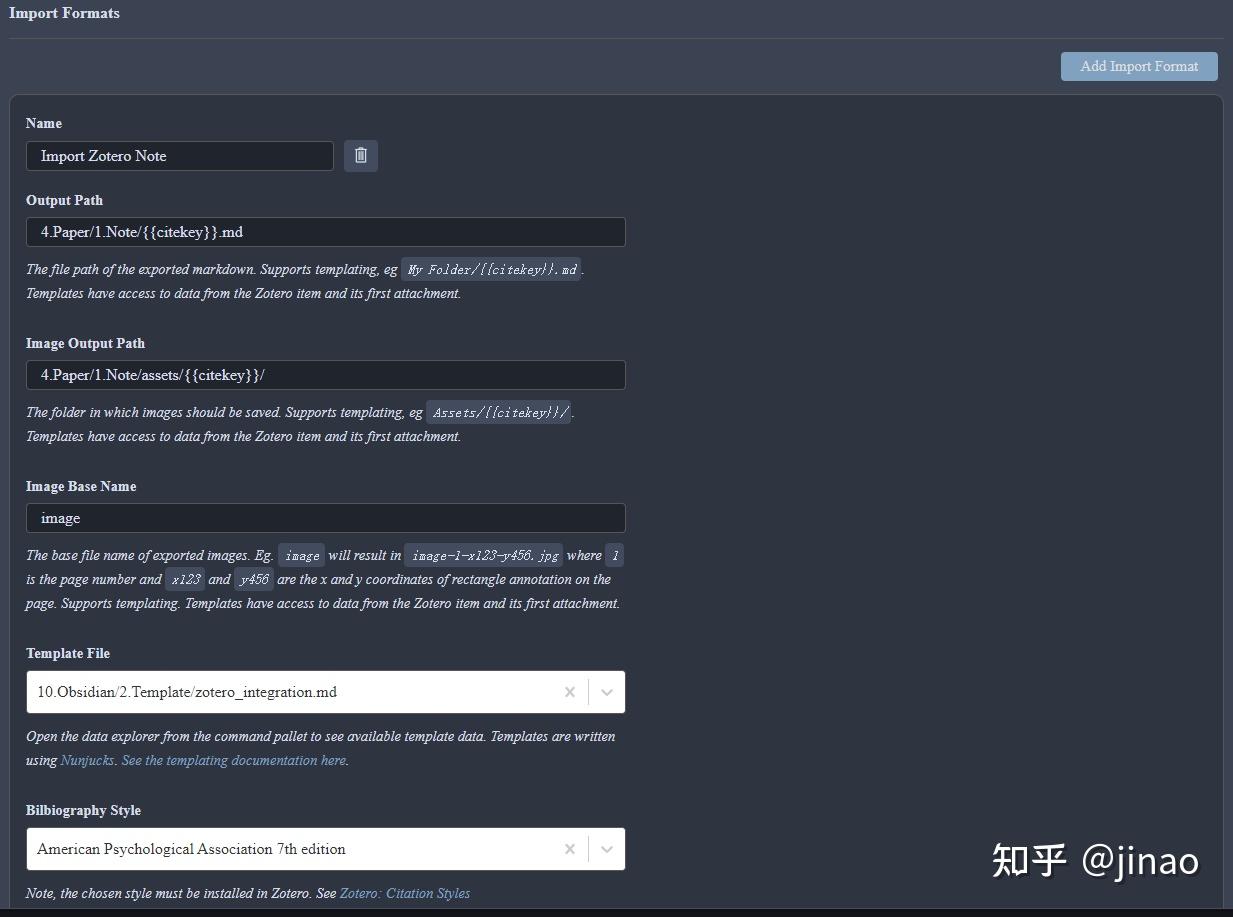This screenshot has height=917, width=1233.
Task: Clear the Template File selection with the X
Action: point(570,691)
